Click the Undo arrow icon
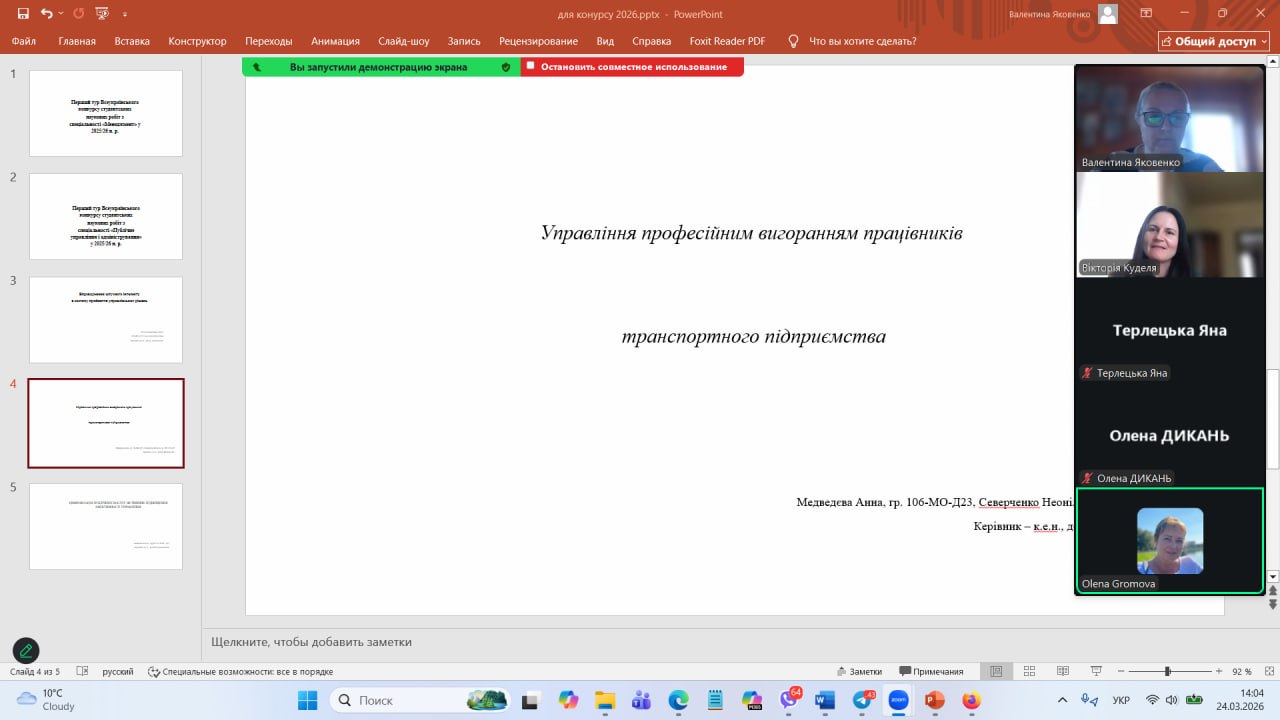The height and width of the screenshot is (720, 1280). 46,14
